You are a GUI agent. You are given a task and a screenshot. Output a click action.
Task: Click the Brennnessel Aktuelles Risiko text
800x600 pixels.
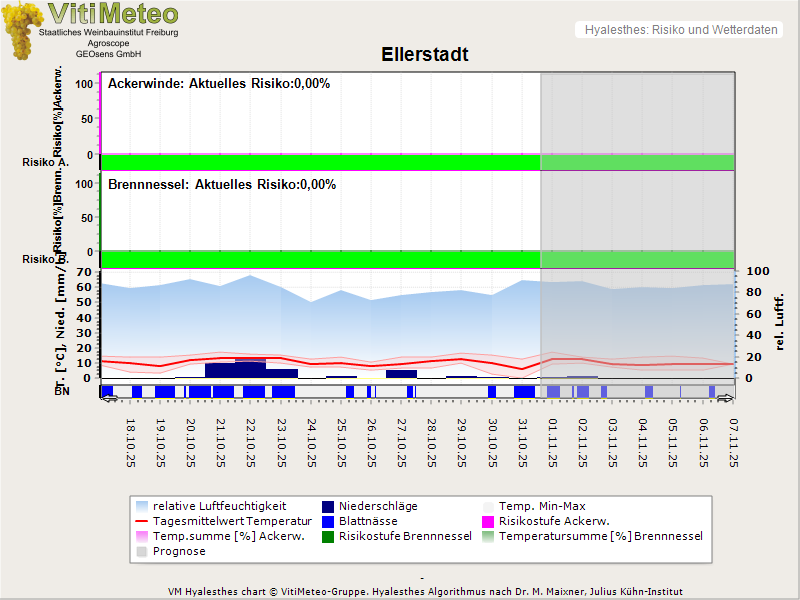coord(222,185)
